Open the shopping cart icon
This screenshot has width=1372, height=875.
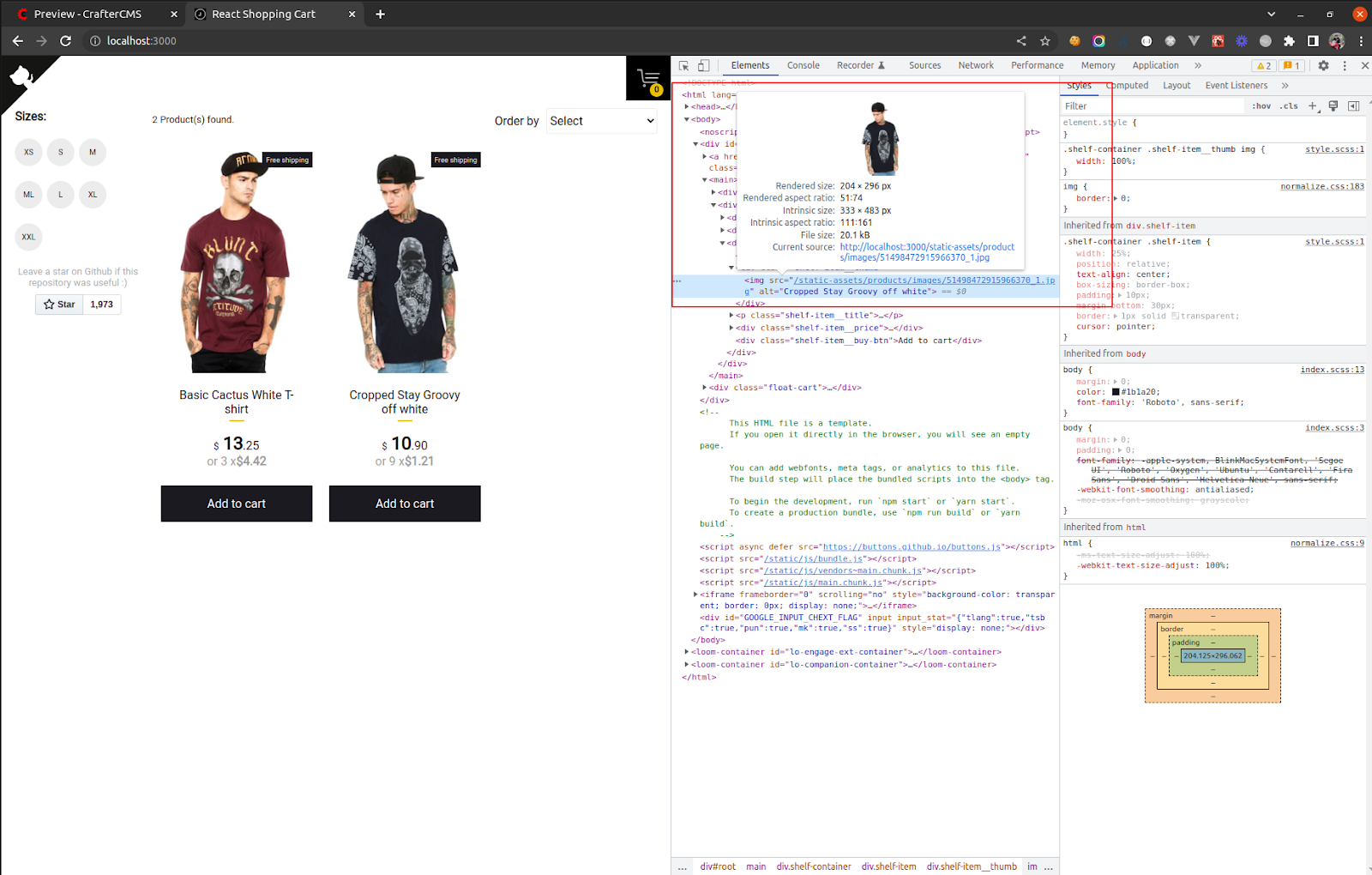tap(649, 79)
